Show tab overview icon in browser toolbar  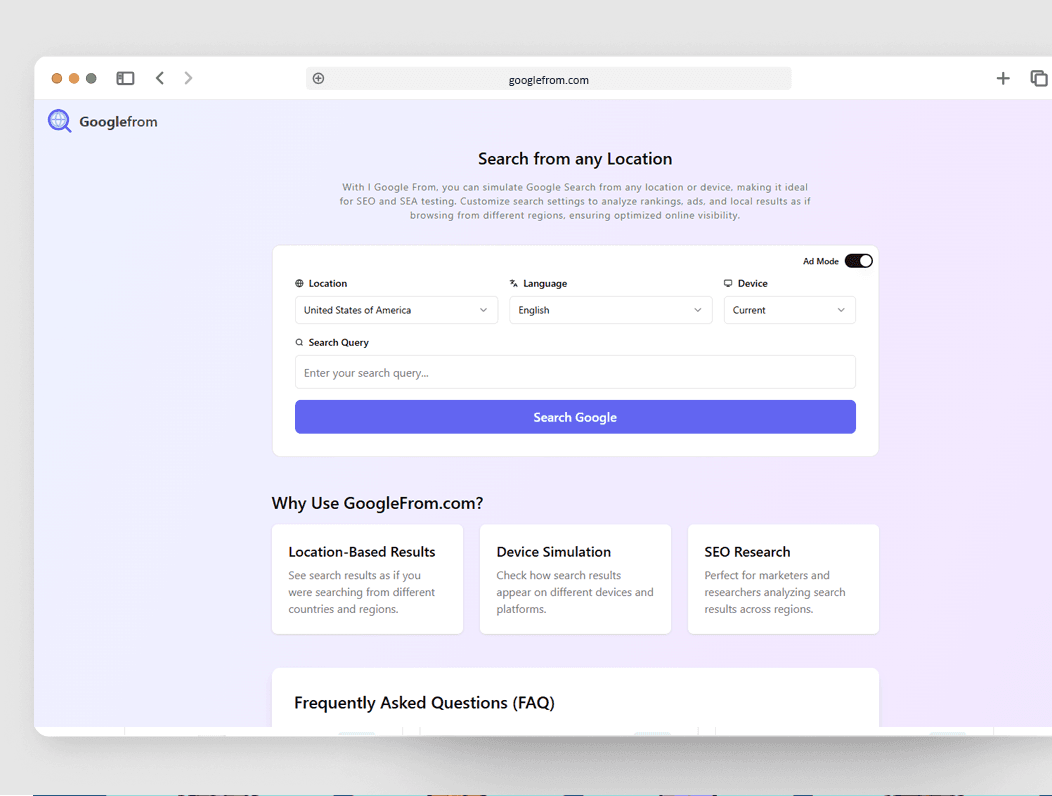1039,78
